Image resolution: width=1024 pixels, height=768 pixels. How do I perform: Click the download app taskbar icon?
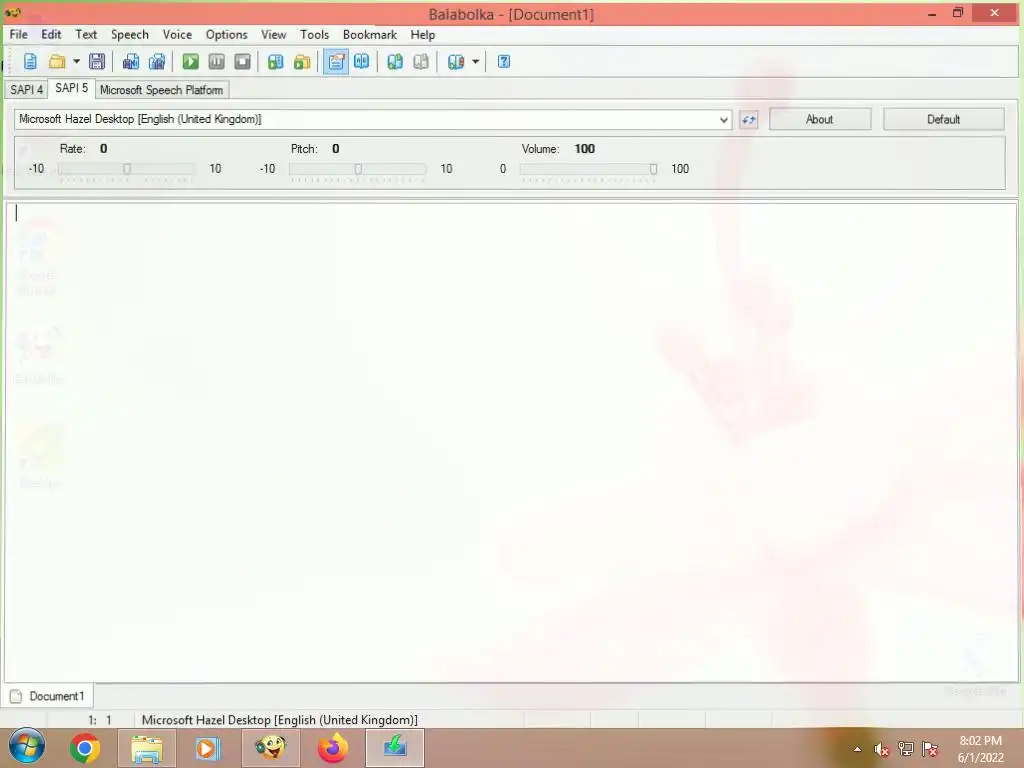coord(395,748)
